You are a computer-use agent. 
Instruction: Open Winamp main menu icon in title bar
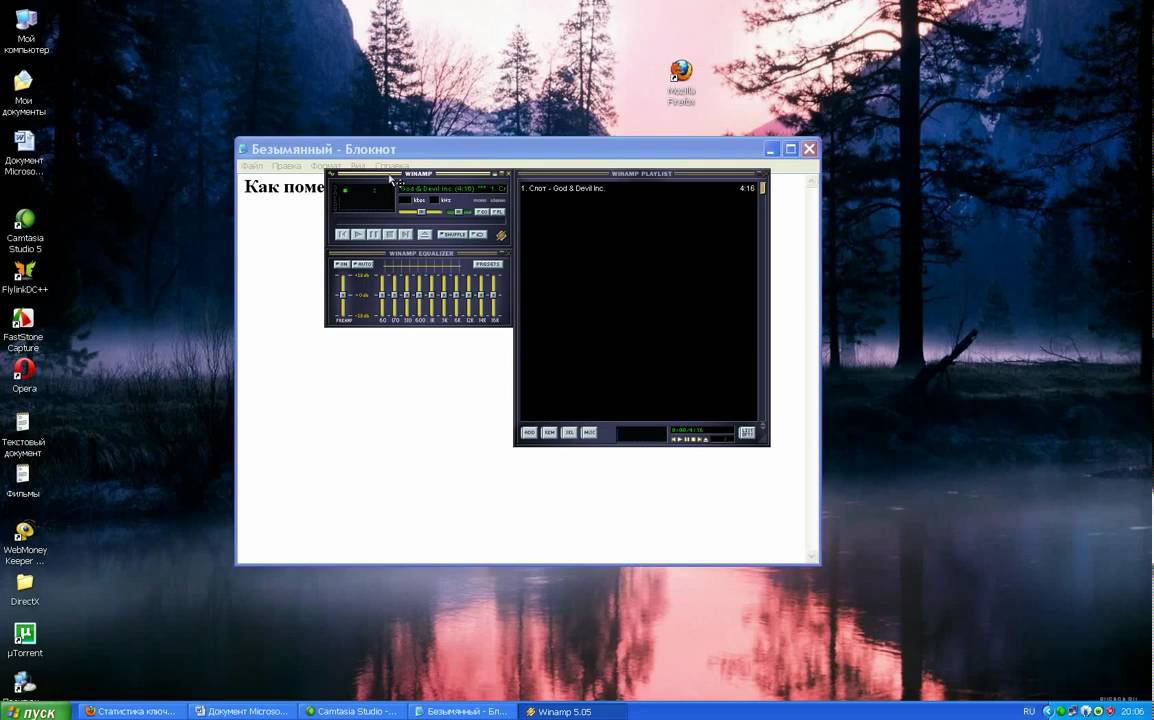click(x=331, y=173)
